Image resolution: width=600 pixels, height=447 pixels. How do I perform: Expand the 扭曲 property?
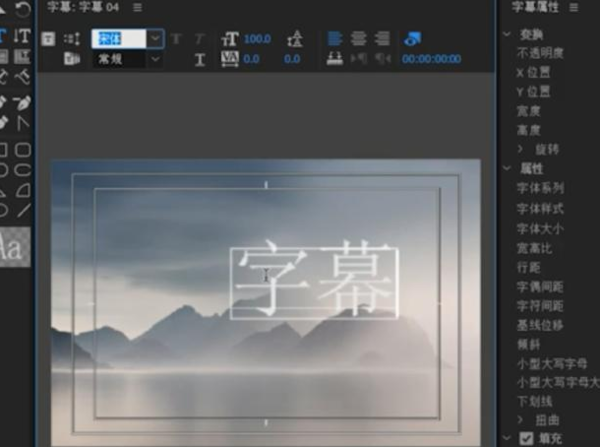[x=520, y=420]
